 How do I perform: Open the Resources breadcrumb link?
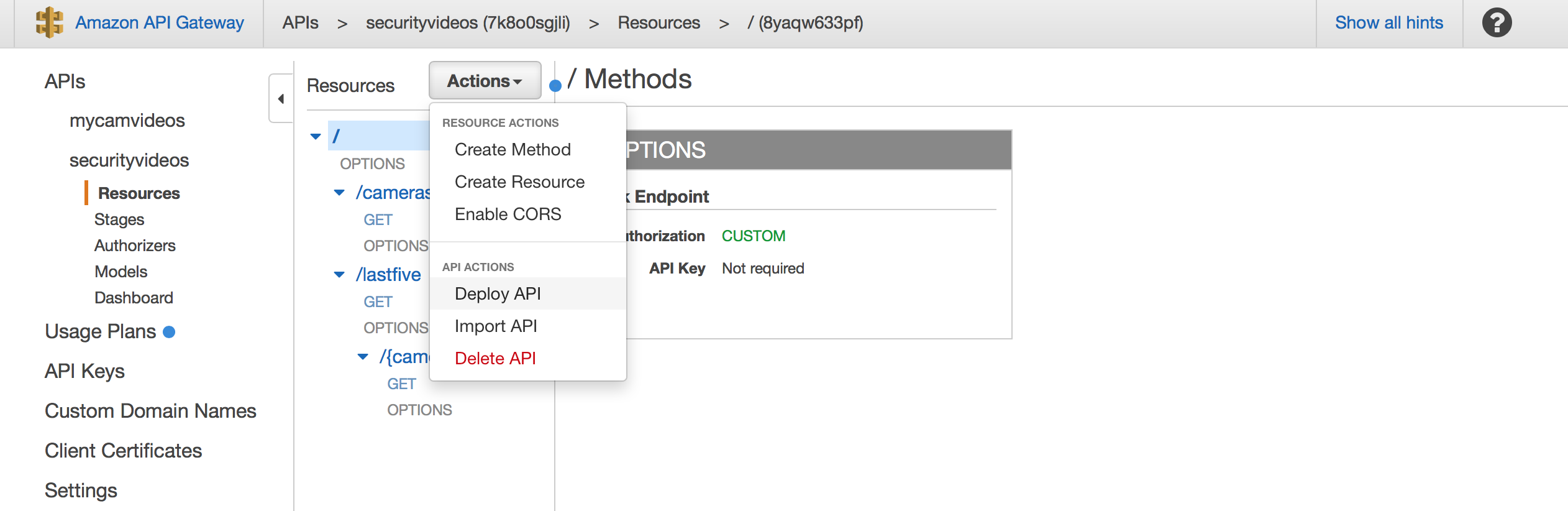point(659,23)
